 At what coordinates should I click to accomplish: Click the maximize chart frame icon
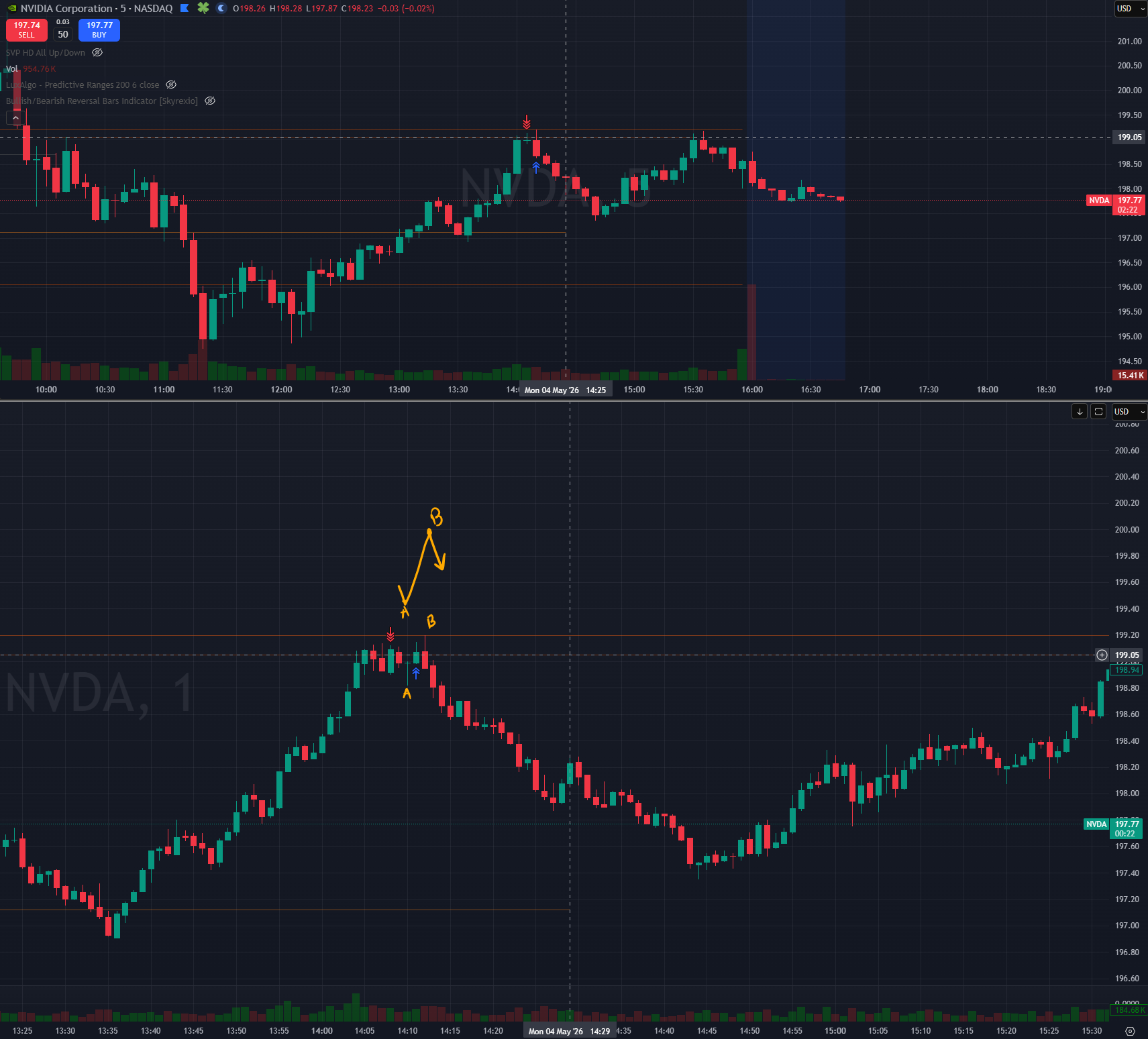click(1098, 411)
